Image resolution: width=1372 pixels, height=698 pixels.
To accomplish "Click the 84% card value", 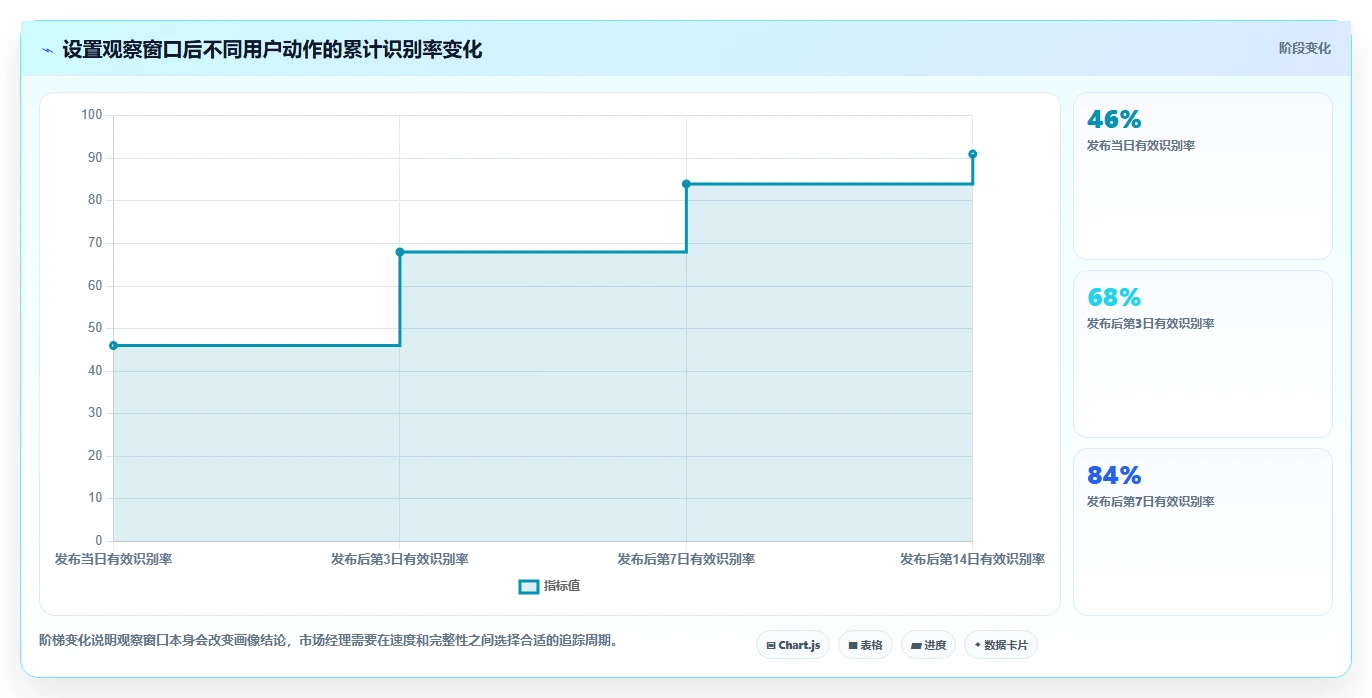I will (x=1114, y=476).
